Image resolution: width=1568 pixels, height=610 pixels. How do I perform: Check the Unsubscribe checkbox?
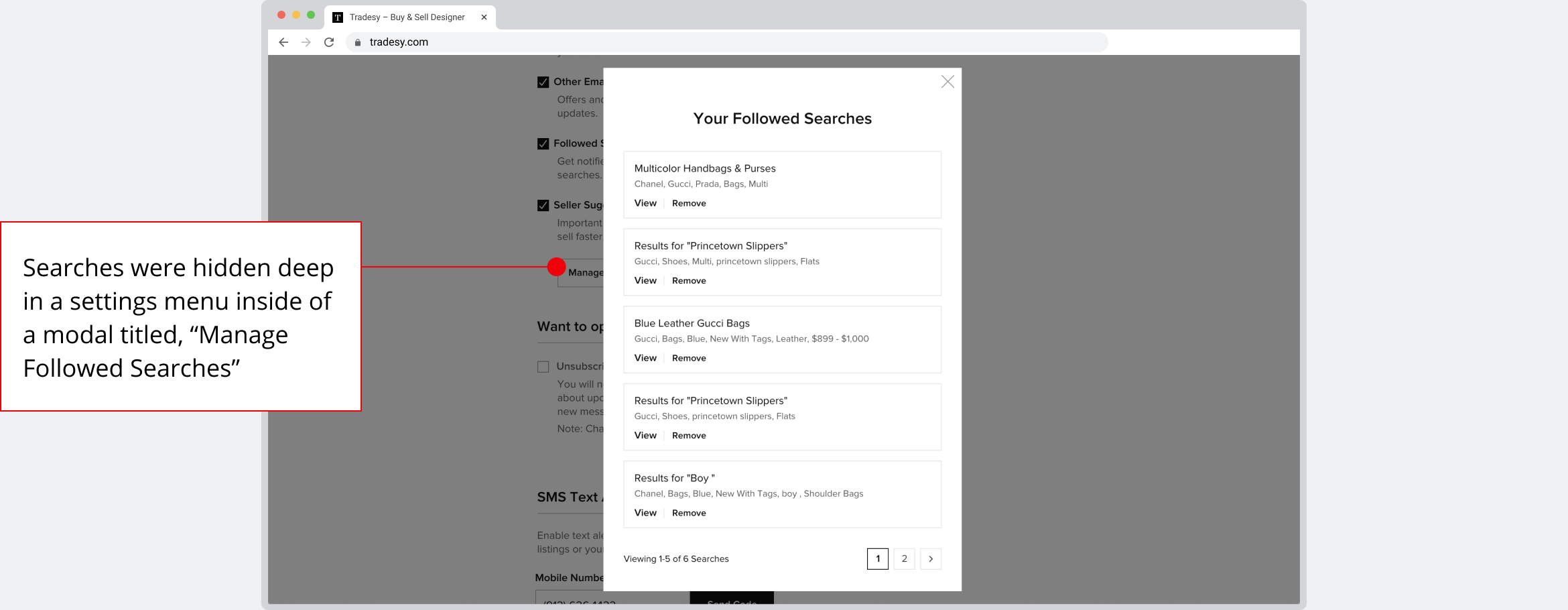(x=543, y=367)
